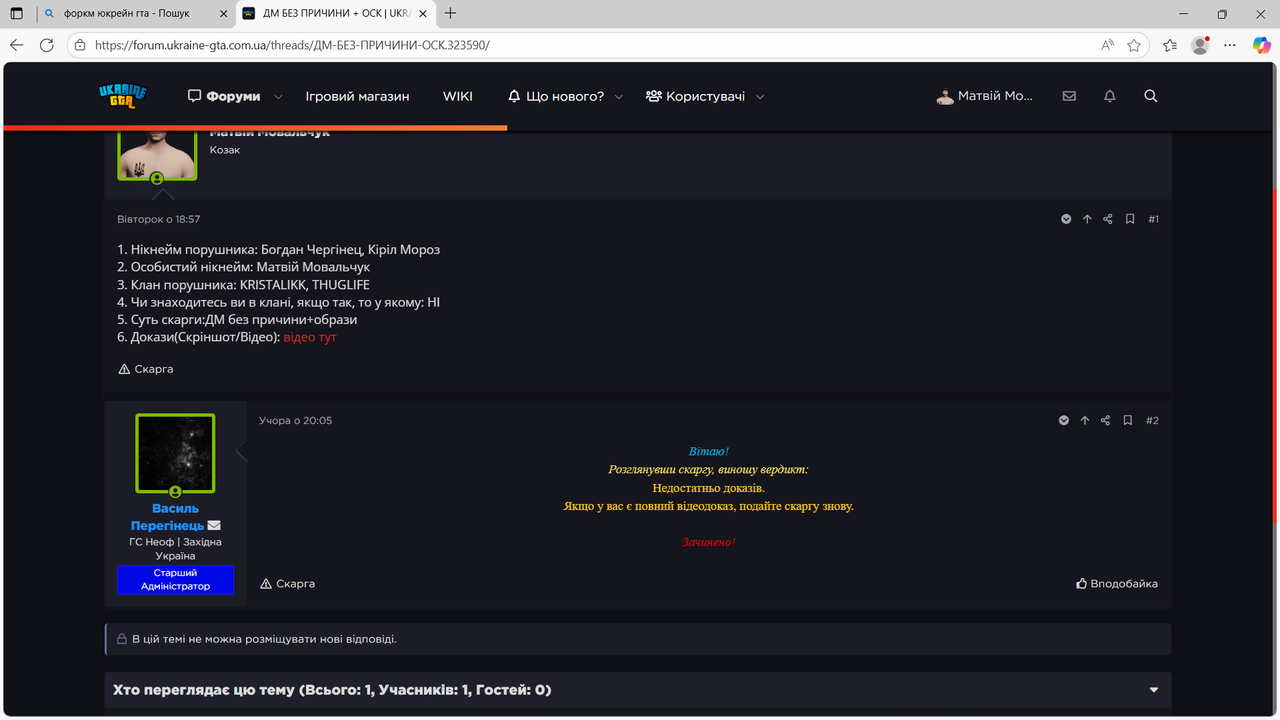
Task: Open browser favorites list icon
Action: (1170, 45)
